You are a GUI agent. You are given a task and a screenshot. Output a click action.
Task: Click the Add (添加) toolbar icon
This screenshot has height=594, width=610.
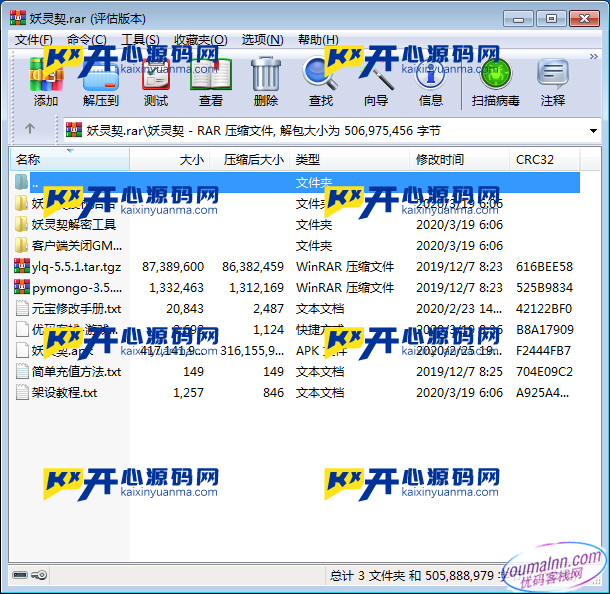(x=46, y=80)
